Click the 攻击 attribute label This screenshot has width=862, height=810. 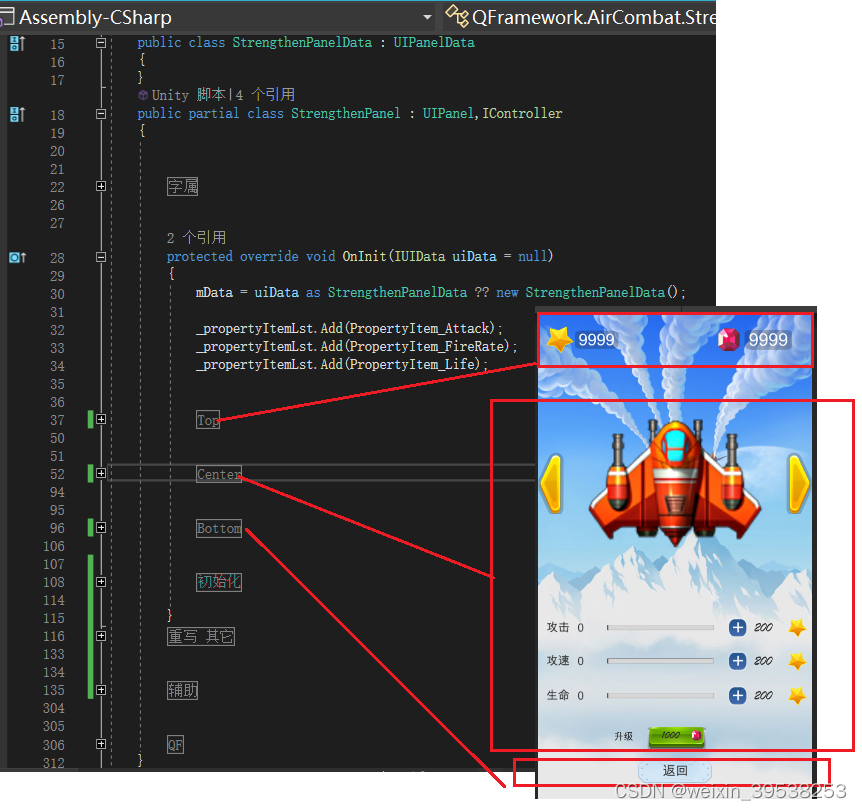(x=558, y=627)
